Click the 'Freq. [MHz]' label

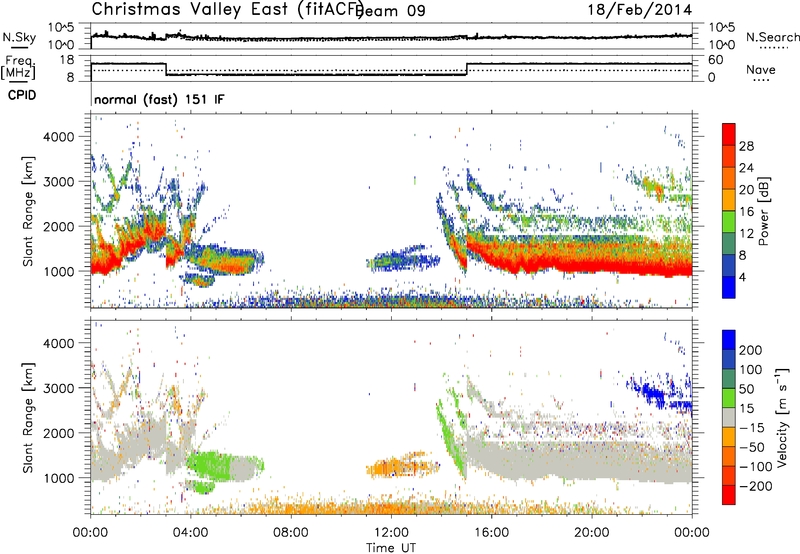pyautogui.click(x=18, y=67)
